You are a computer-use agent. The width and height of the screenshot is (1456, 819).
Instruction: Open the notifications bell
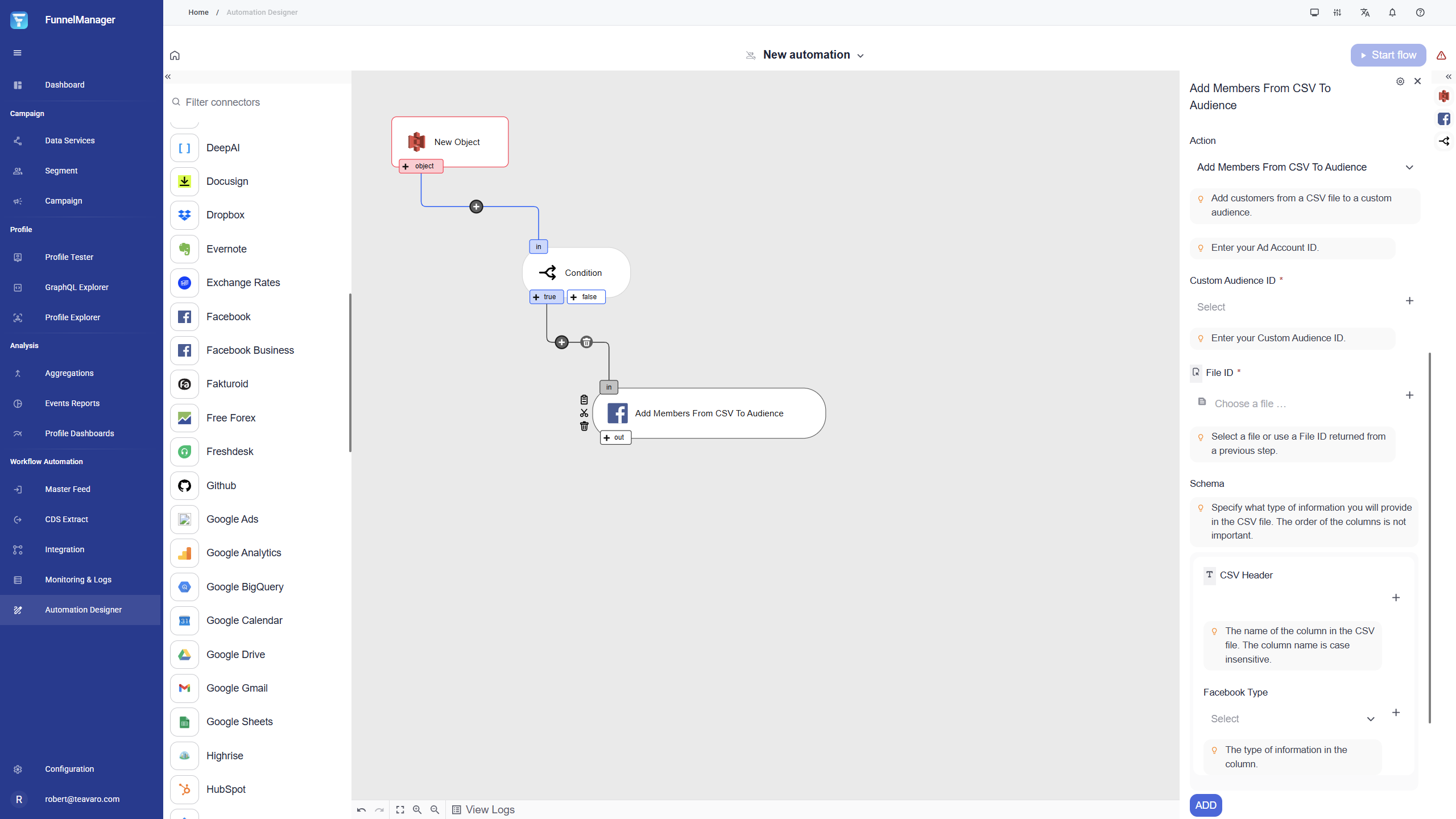point(1392,13)
